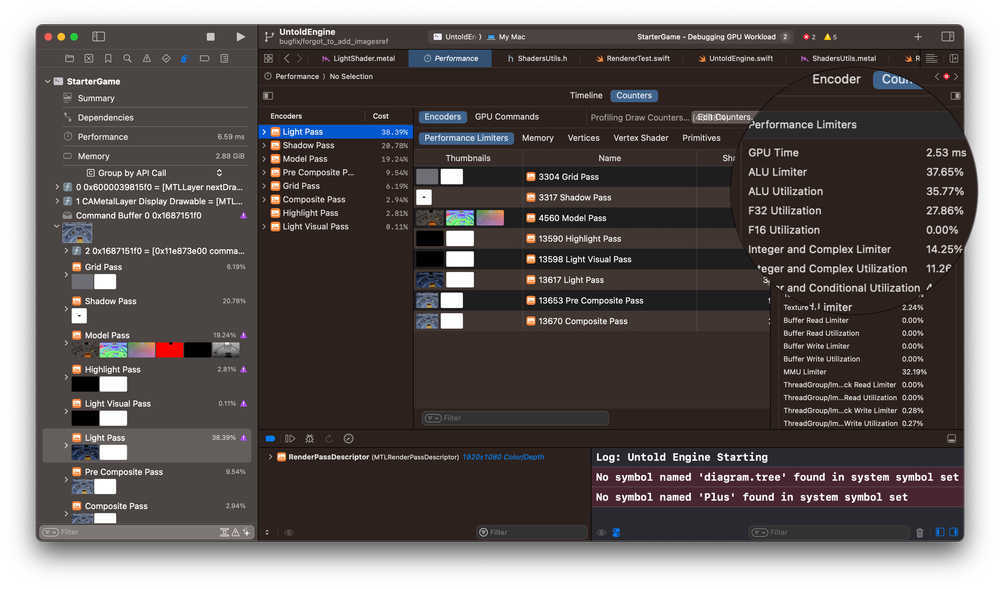1000x589 pixels.
Task: Click the related items grid icon
Action: pyautogui.click(x=268, y=59)
